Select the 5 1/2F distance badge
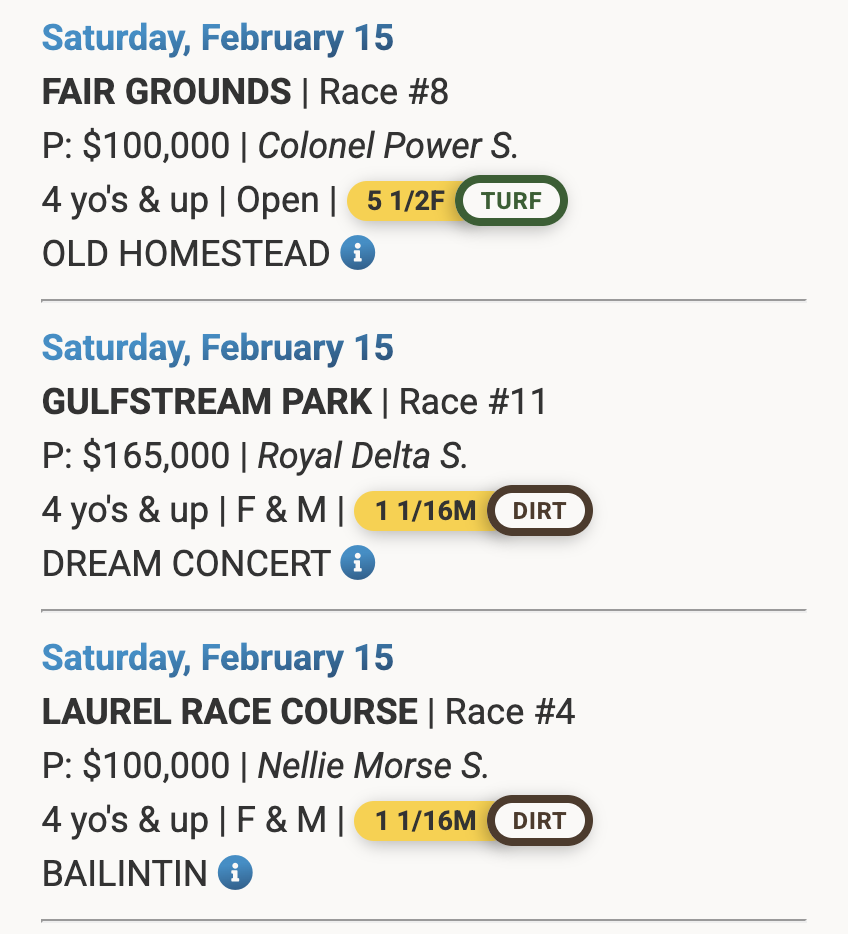848x934 pixels. (x=403, y=201)
